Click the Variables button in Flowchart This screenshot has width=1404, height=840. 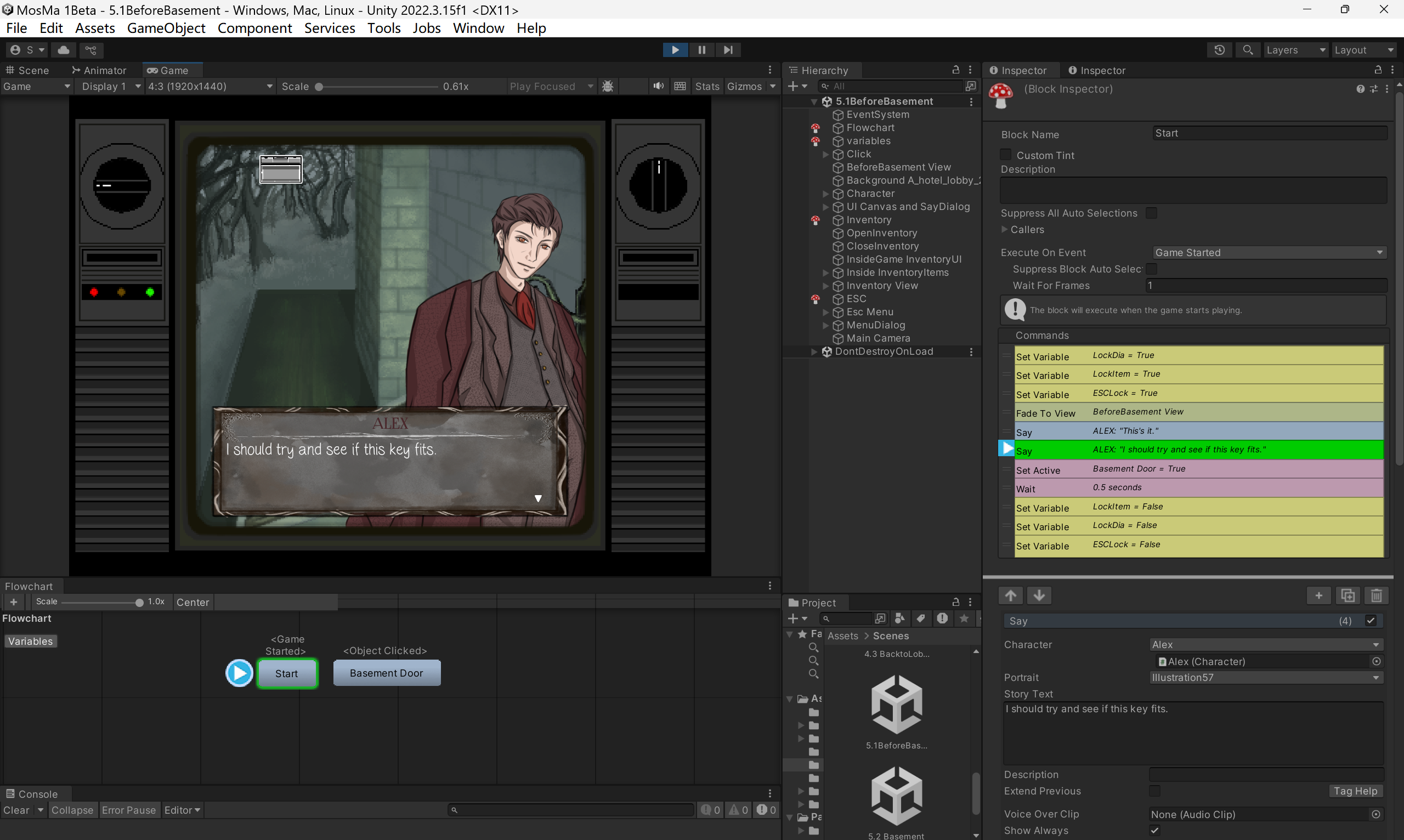coord(31,641)
